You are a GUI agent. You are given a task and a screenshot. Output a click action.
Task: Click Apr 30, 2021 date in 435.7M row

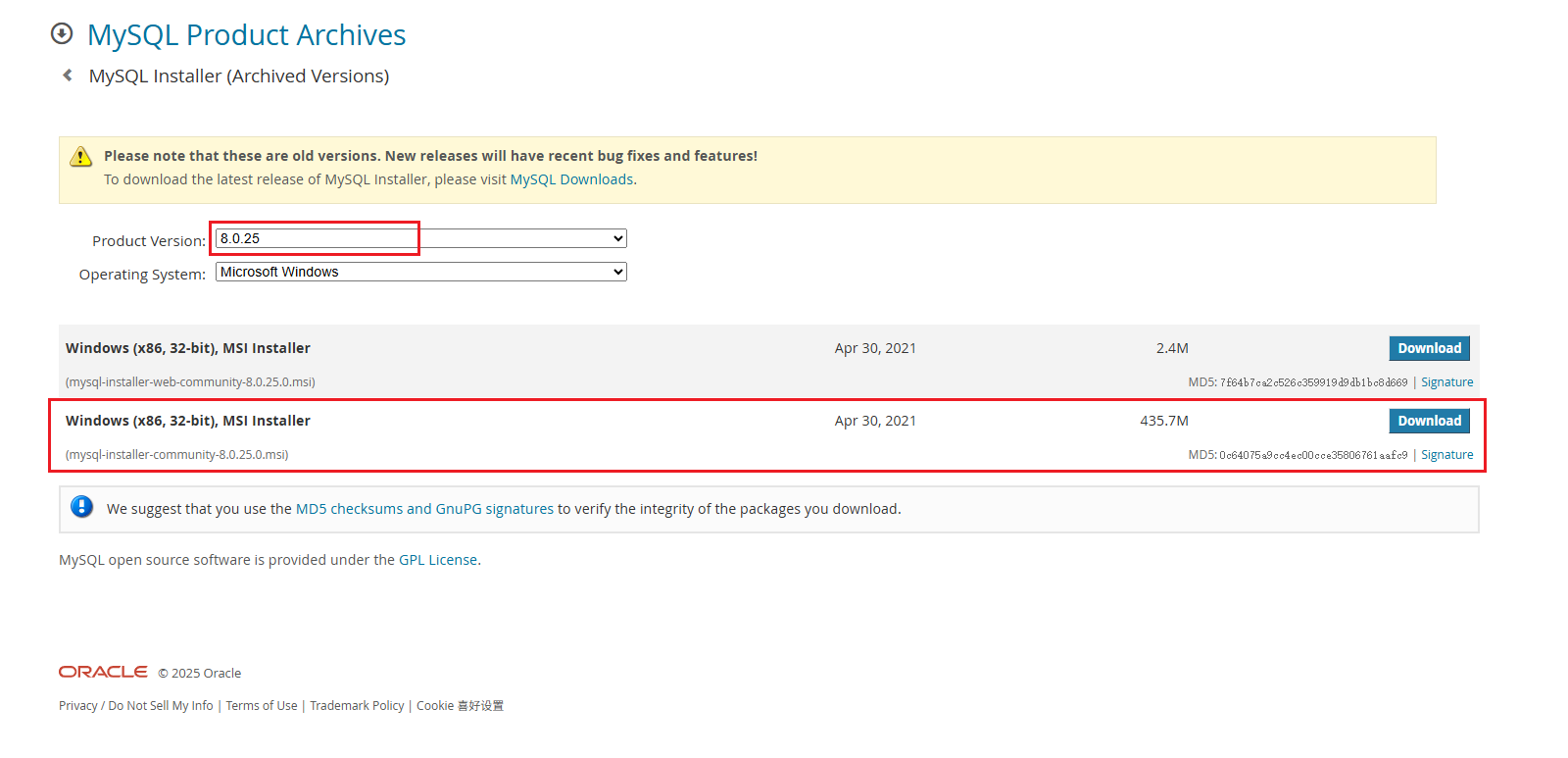pyautogui.click(x=875, y=421)
